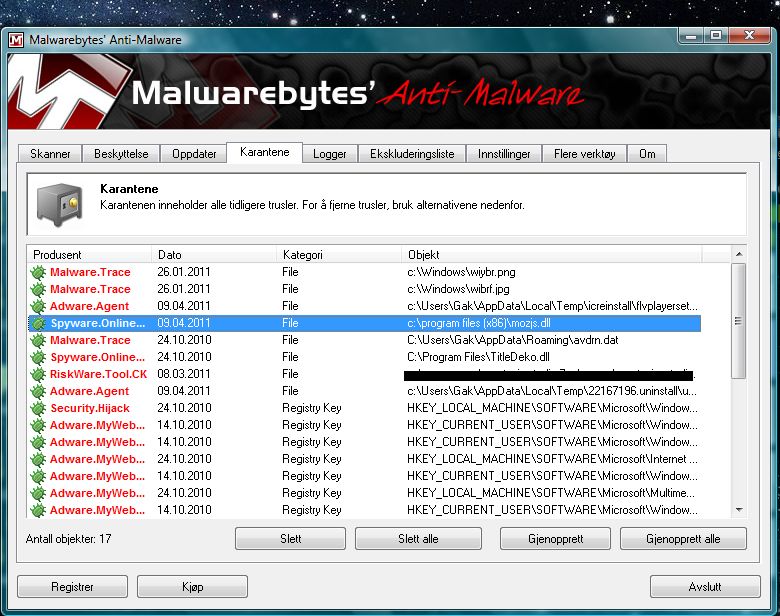This screenshot has height=616, width=780.
Task: Click the Gjenopprett alle button
Action: (683, 539)
